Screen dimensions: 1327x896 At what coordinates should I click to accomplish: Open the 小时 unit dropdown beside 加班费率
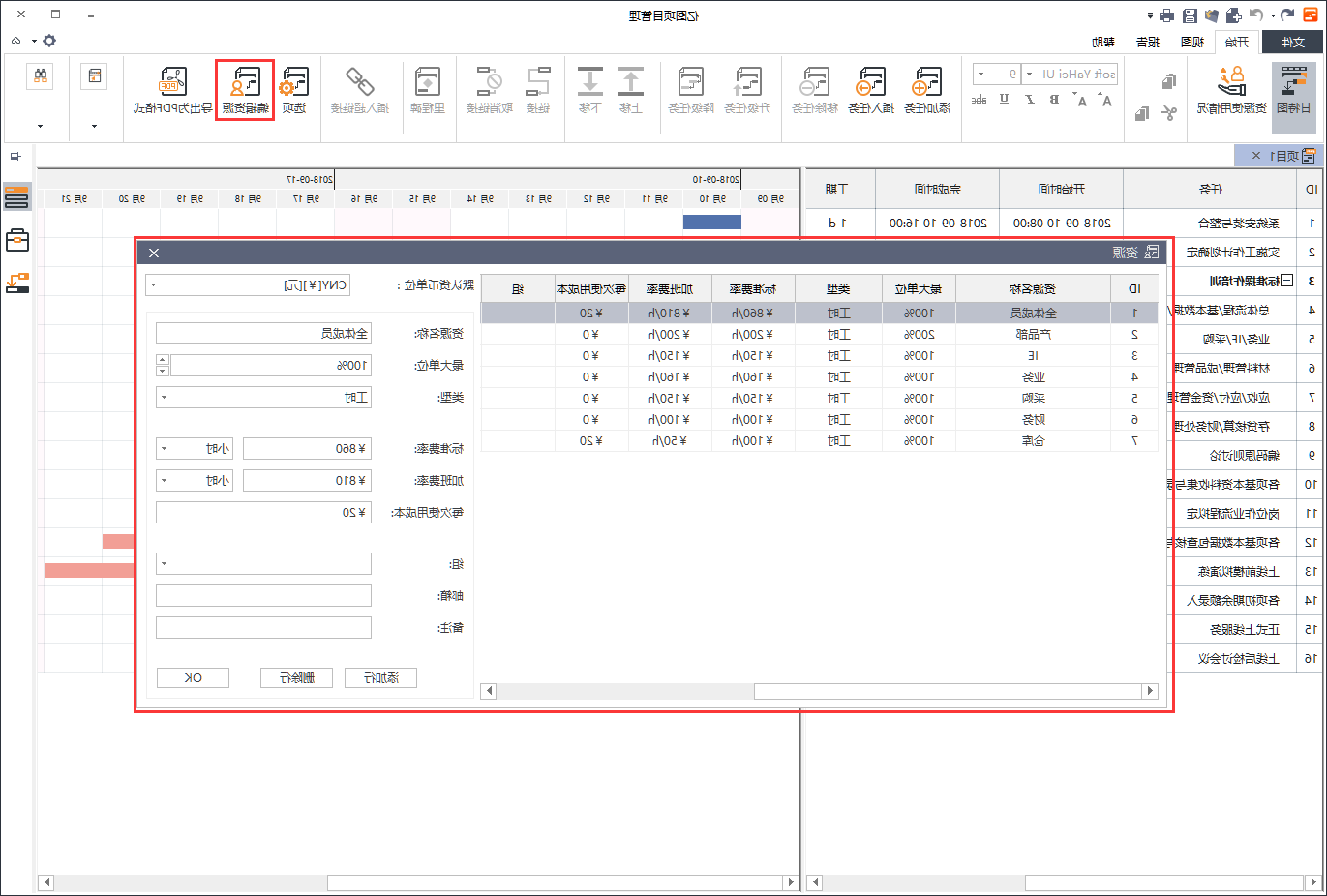194,481
